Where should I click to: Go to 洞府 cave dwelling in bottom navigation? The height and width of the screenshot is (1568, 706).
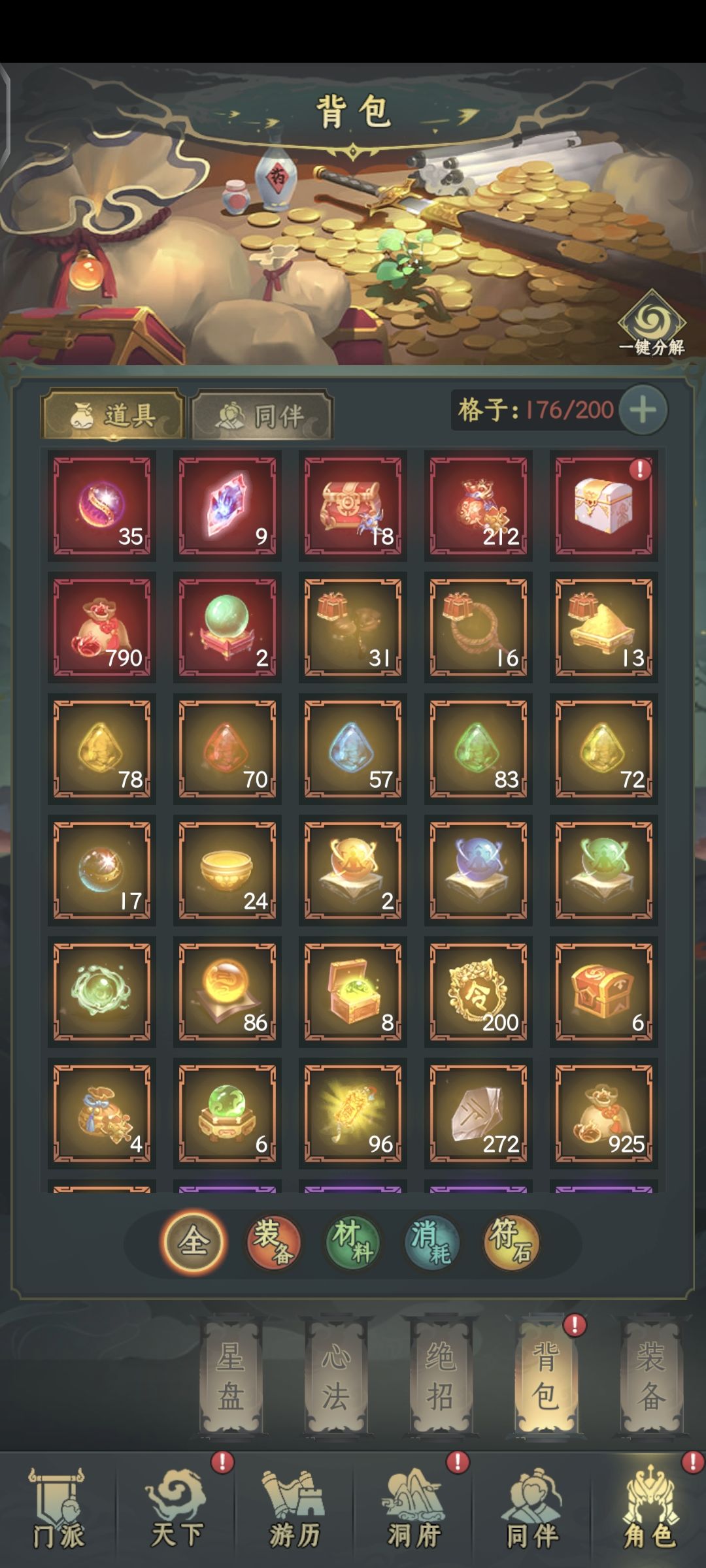pyautogui.click(x=413, y=1512)
